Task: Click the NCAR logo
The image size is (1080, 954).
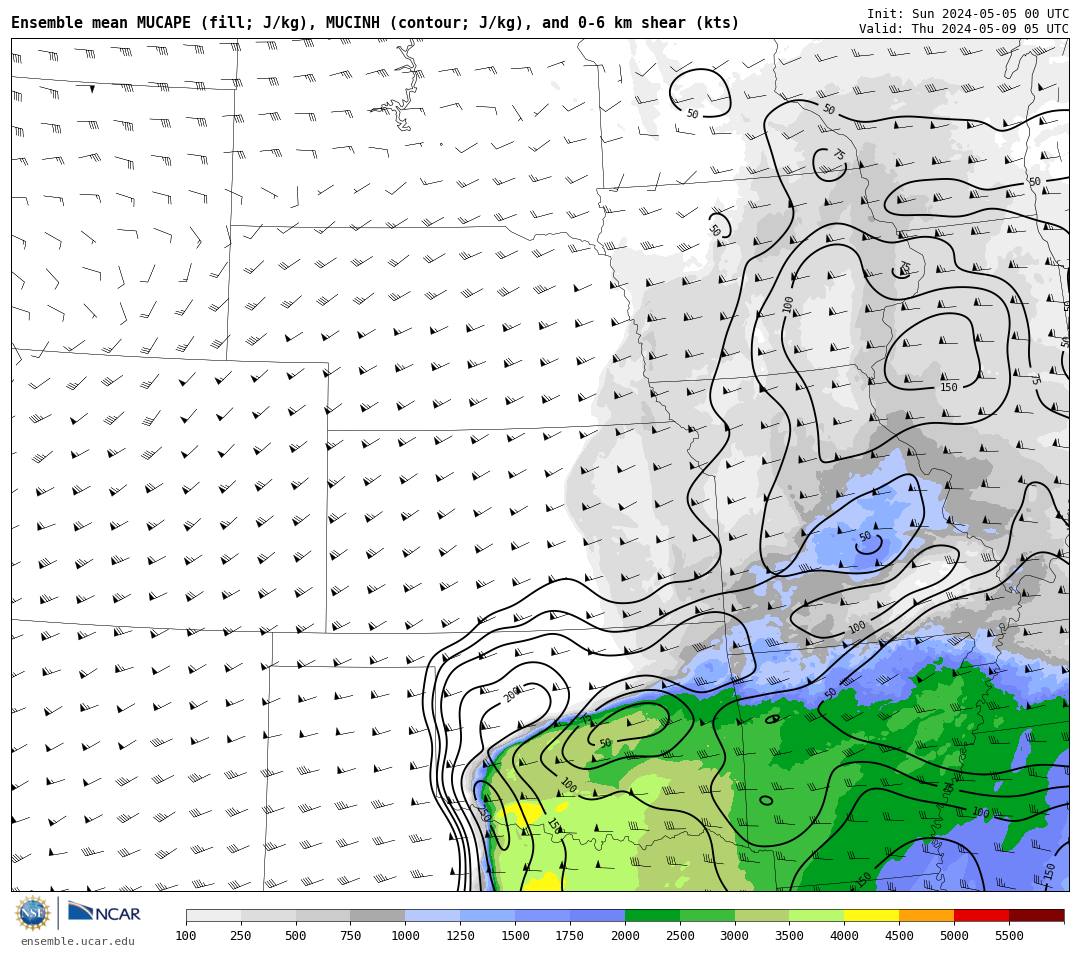Action: coord(104,913)
